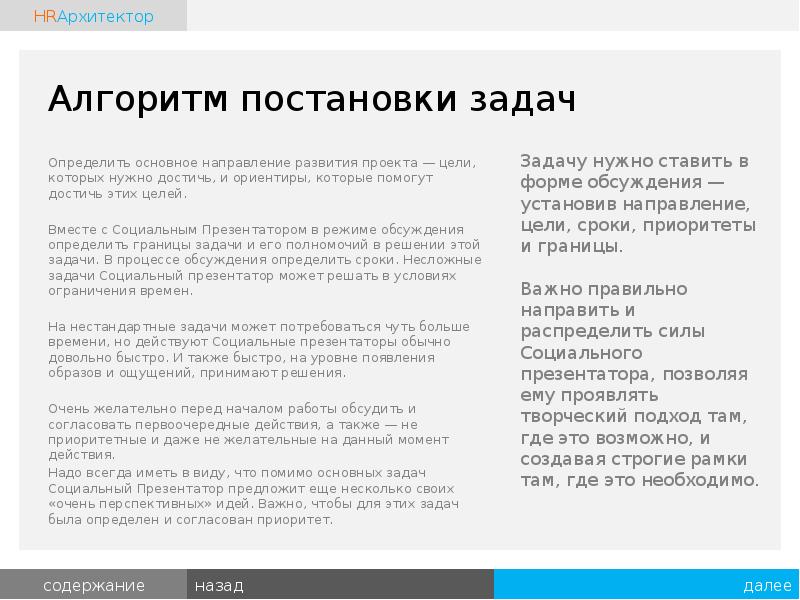Click paragraph beginning Вместе с Социальным Презентатором
The height and width of the screenshot is (600, 800).
[265, 259]
